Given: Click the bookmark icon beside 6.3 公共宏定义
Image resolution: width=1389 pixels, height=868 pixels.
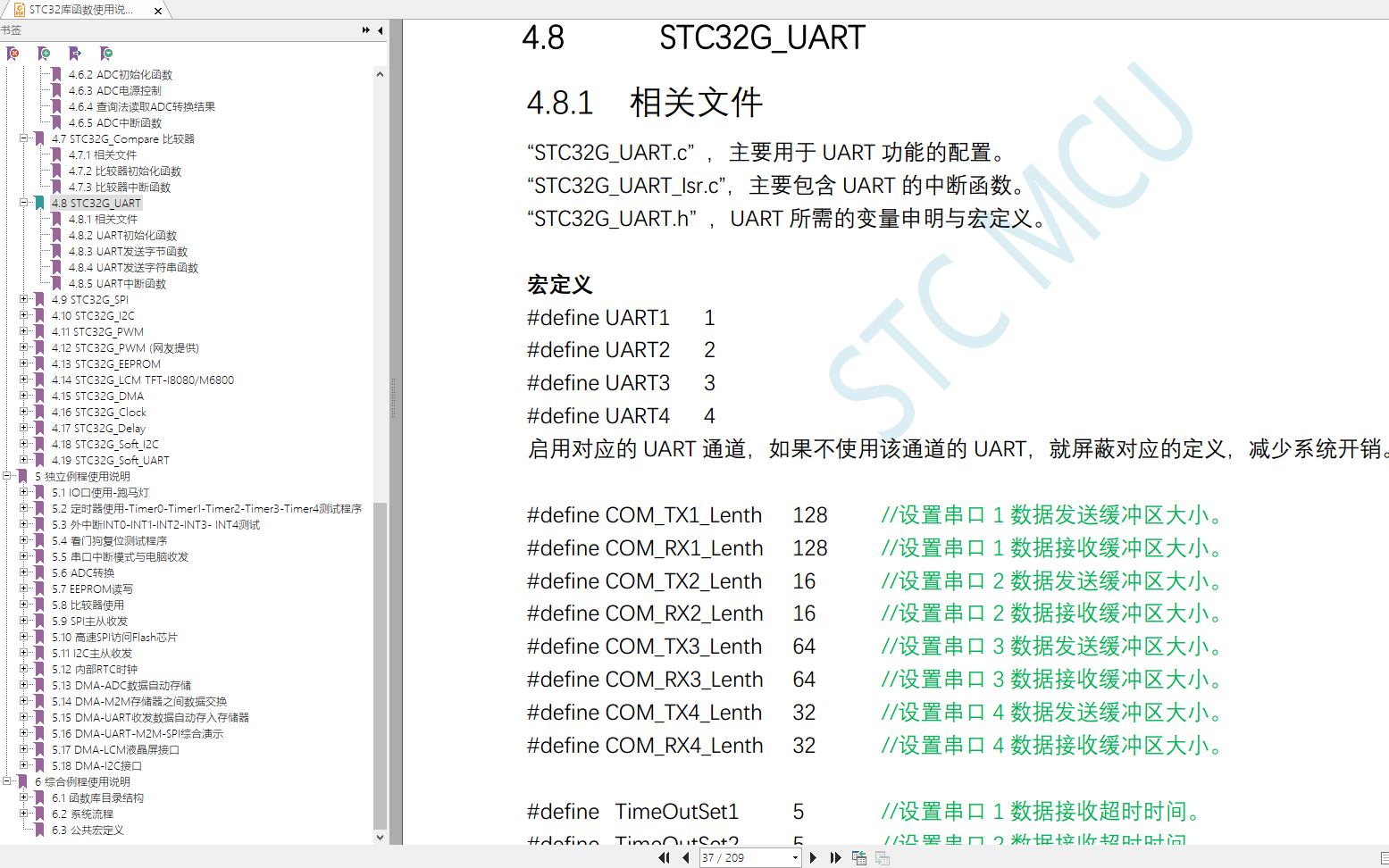Looking at the screenshot, I should pos(39,830).
